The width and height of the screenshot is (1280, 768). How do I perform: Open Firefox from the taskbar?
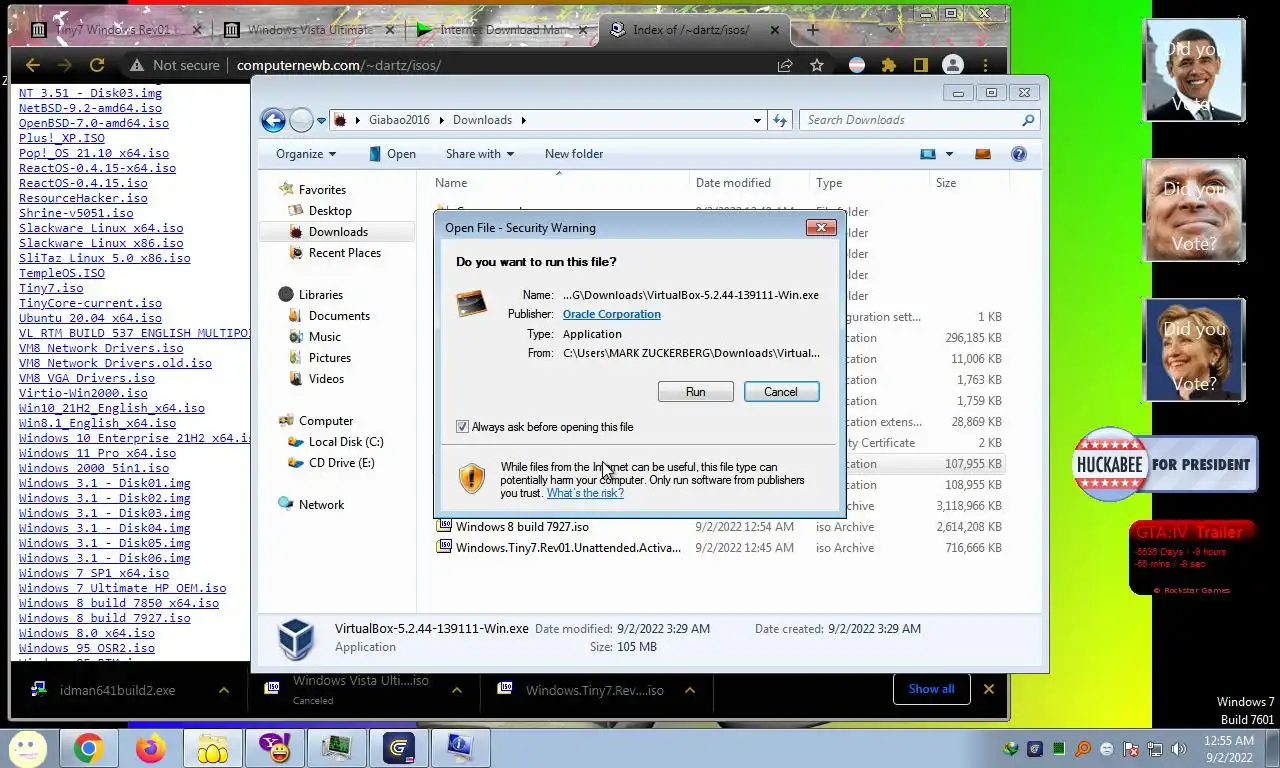point(150,748)
